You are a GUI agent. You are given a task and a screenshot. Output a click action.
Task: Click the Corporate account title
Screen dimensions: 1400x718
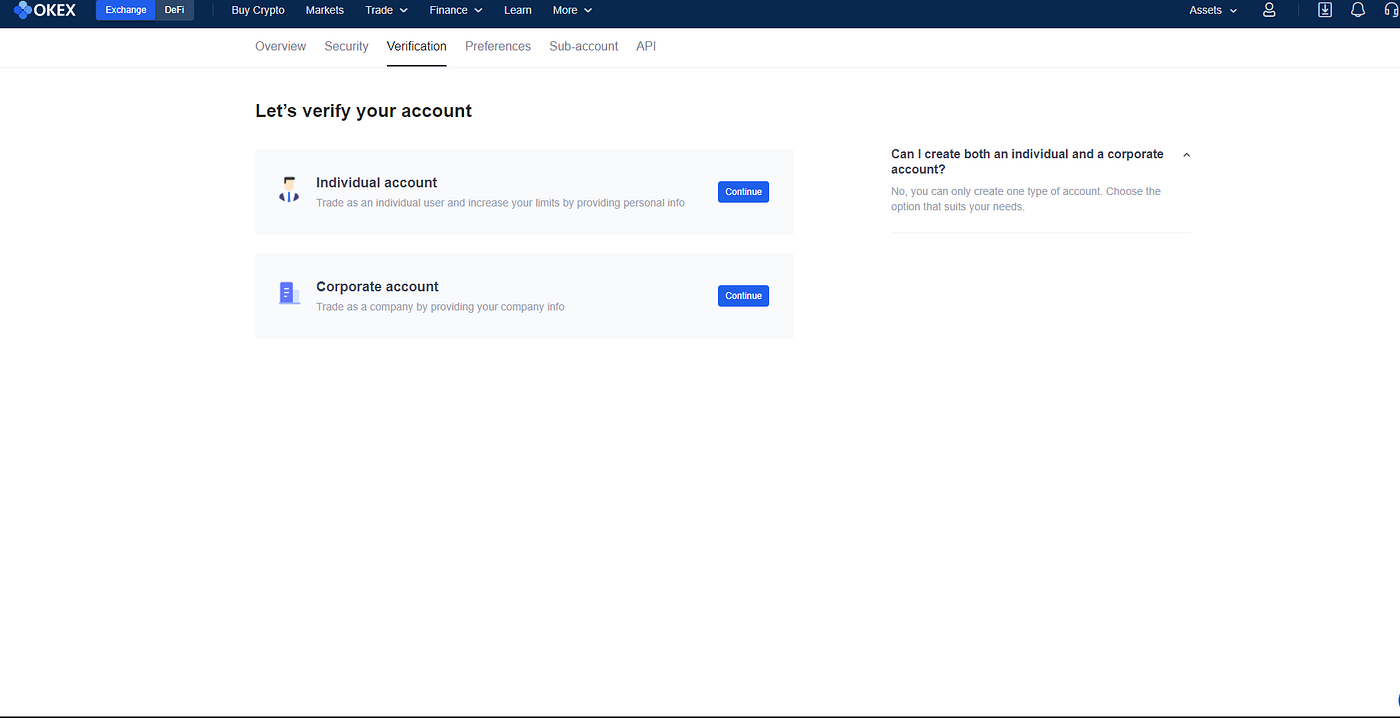(378, 286)
